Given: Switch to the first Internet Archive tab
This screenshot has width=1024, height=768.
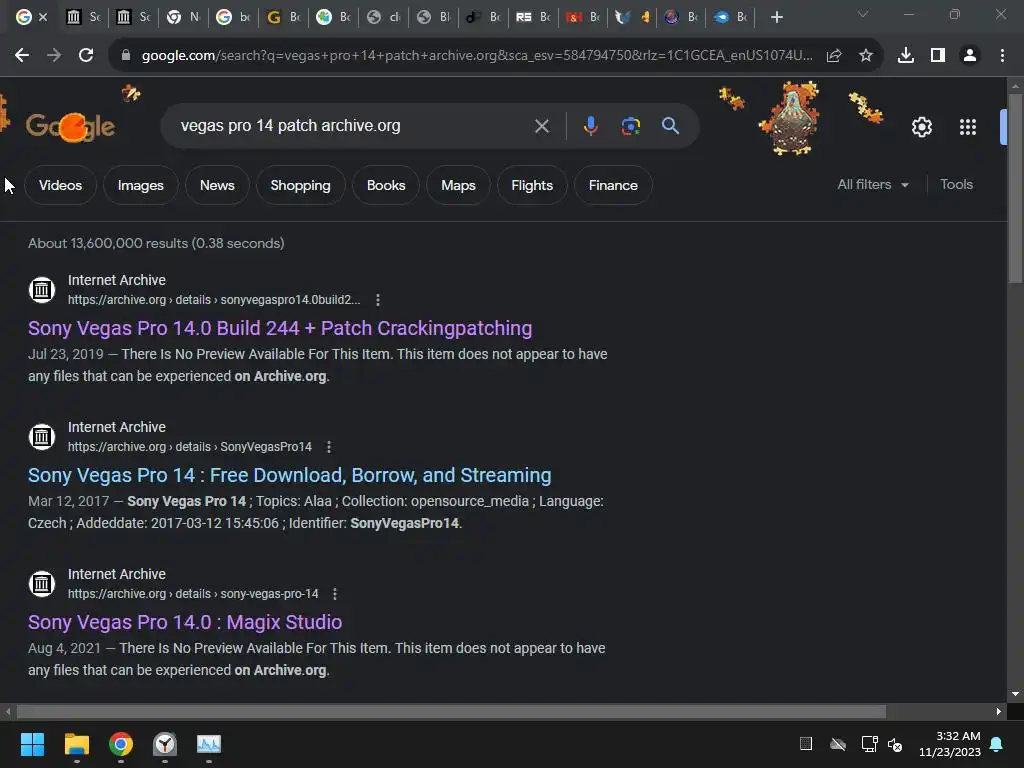Looking at the screenshot, I should 82,18.
